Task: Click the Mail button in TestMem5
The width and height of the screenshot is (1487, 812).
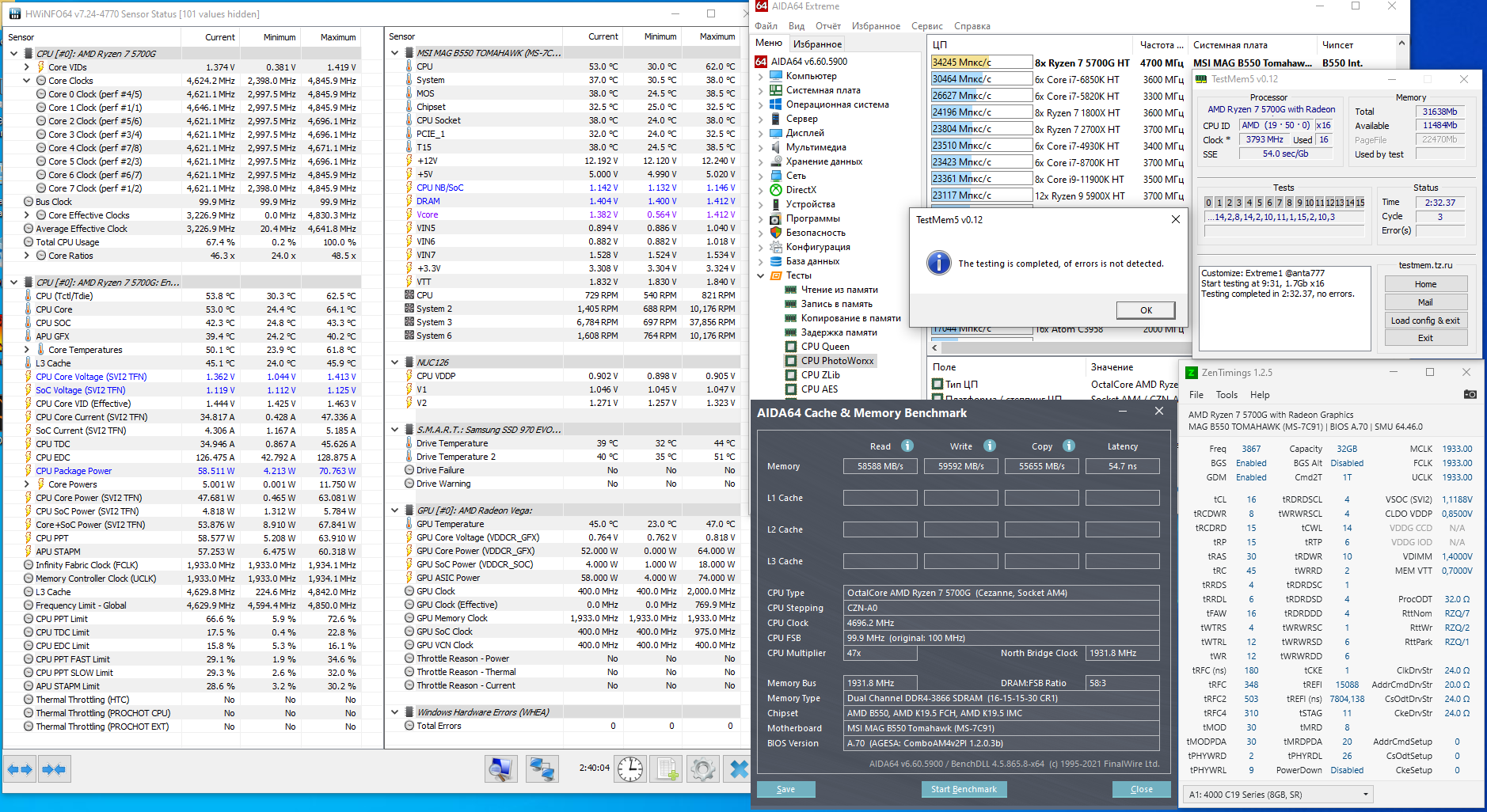Action: (1425, 302)
